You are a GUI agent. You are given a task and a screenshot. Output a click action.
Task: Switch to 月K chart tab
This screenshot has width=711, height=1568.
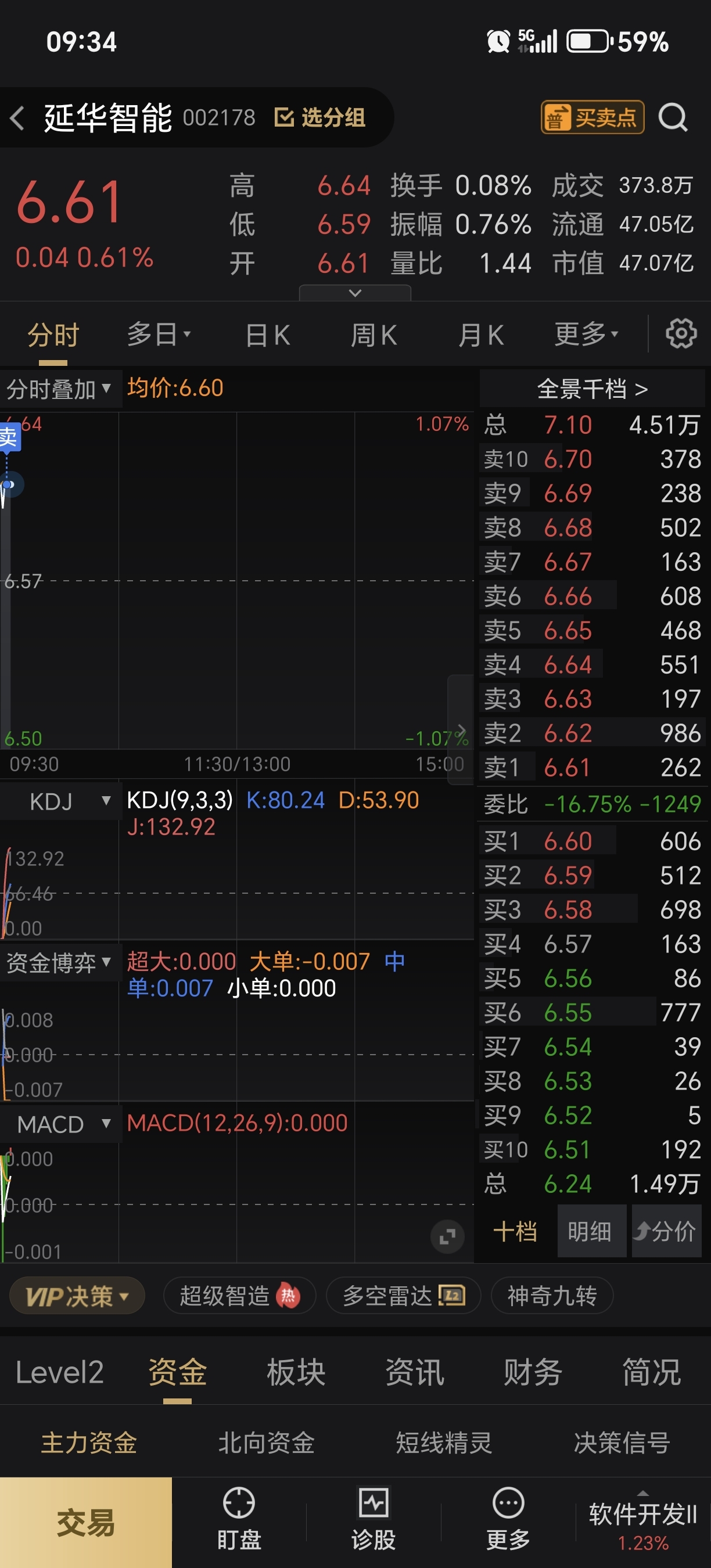[x=481, y=335]
